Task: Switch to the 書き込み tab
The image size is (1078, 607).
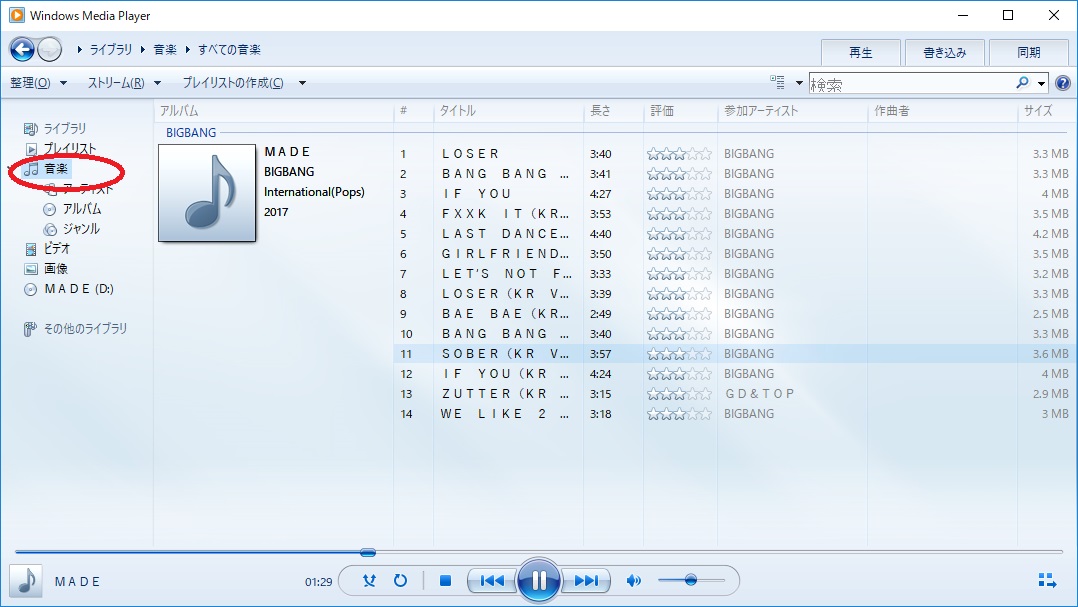Action: (945, 52)
